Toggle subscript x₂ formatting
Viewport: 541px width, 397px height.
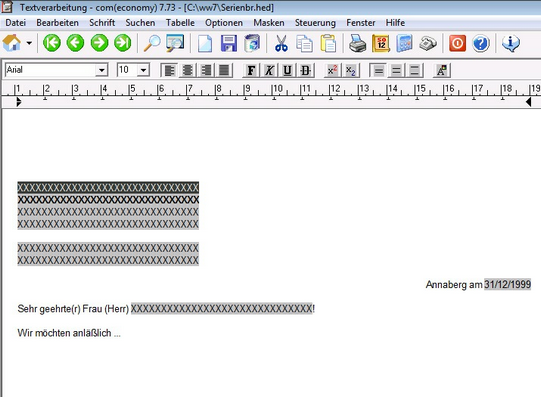(x=351, y=71)
